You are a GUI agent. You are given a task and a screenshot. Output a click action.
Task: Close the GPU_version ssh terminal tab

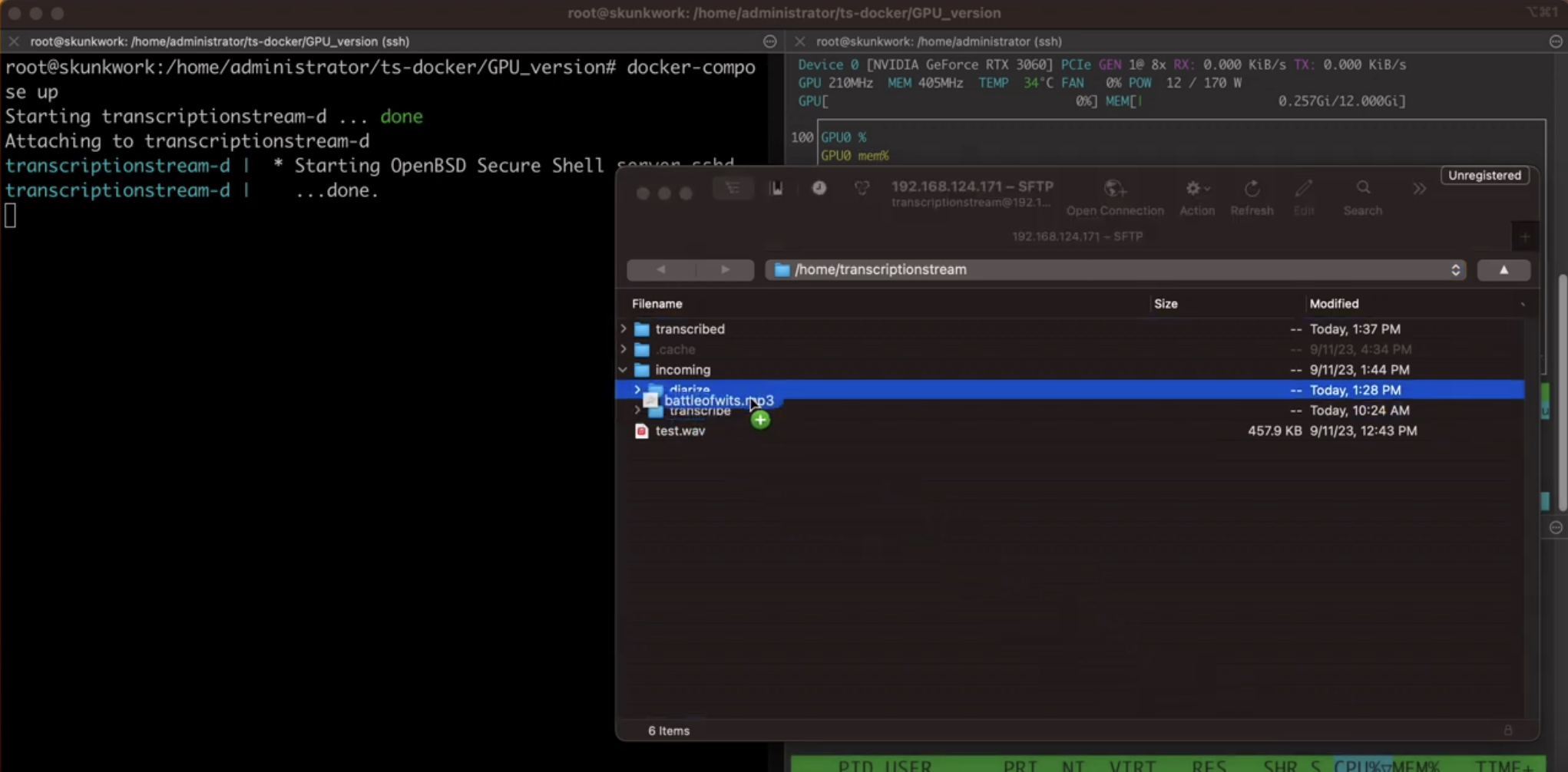[13, 41]
